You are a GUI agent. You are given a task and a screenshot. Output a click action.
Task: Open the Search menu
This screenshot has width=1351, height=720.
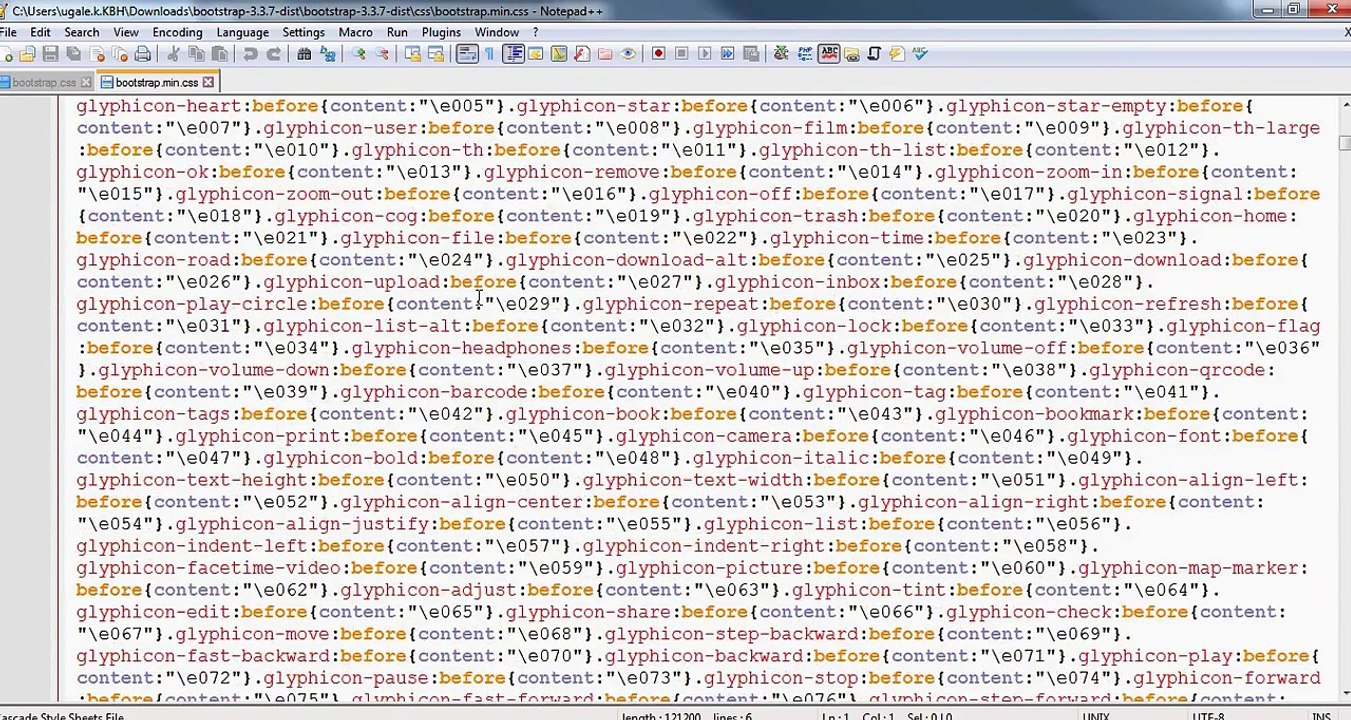click(82, 32)
